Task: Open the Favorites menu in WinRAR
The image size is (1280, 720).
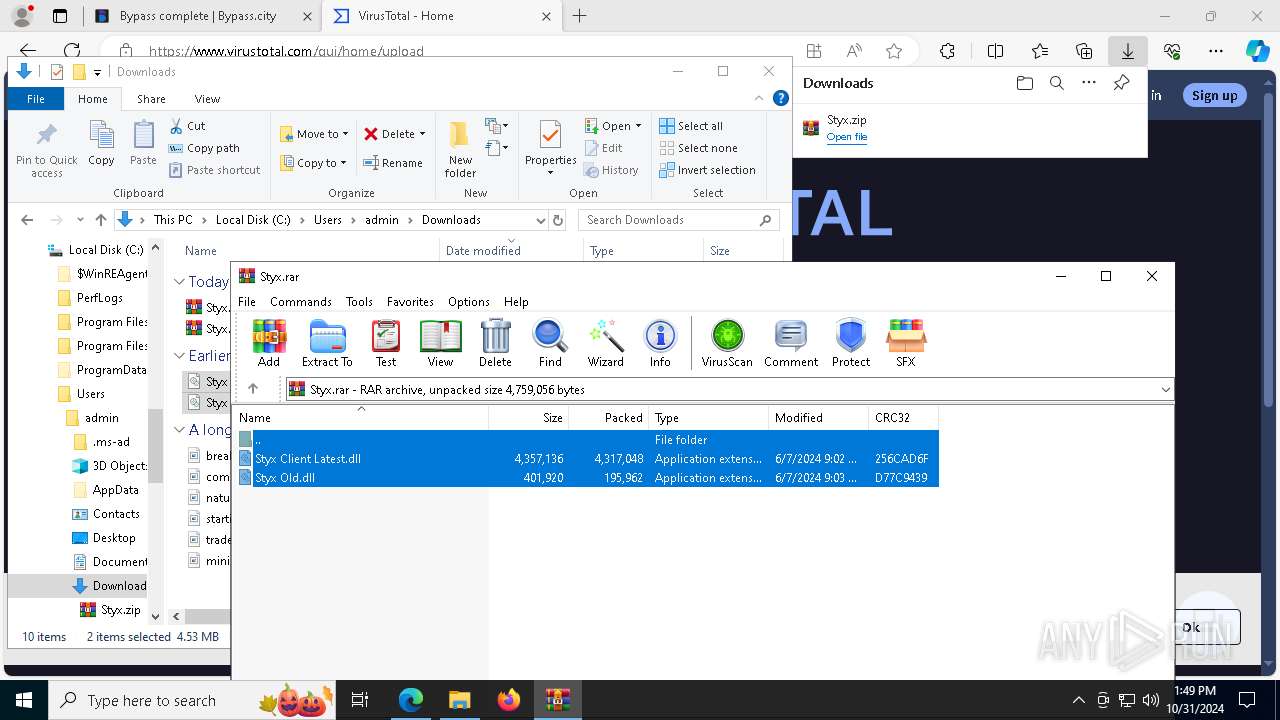Action: click(410, 301)
